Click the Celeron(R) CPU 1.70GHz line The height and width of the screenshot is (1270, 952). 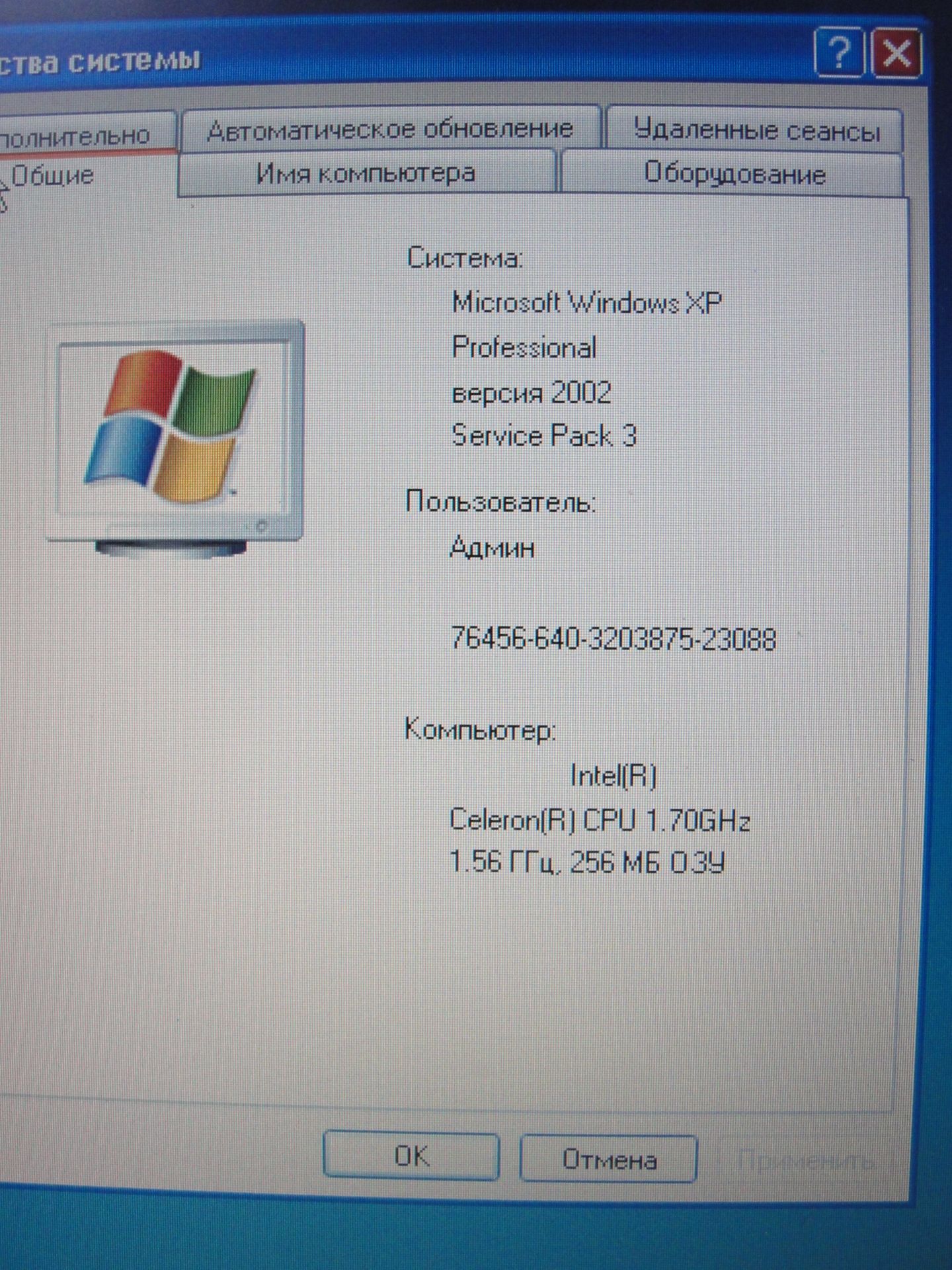point(600,820)
